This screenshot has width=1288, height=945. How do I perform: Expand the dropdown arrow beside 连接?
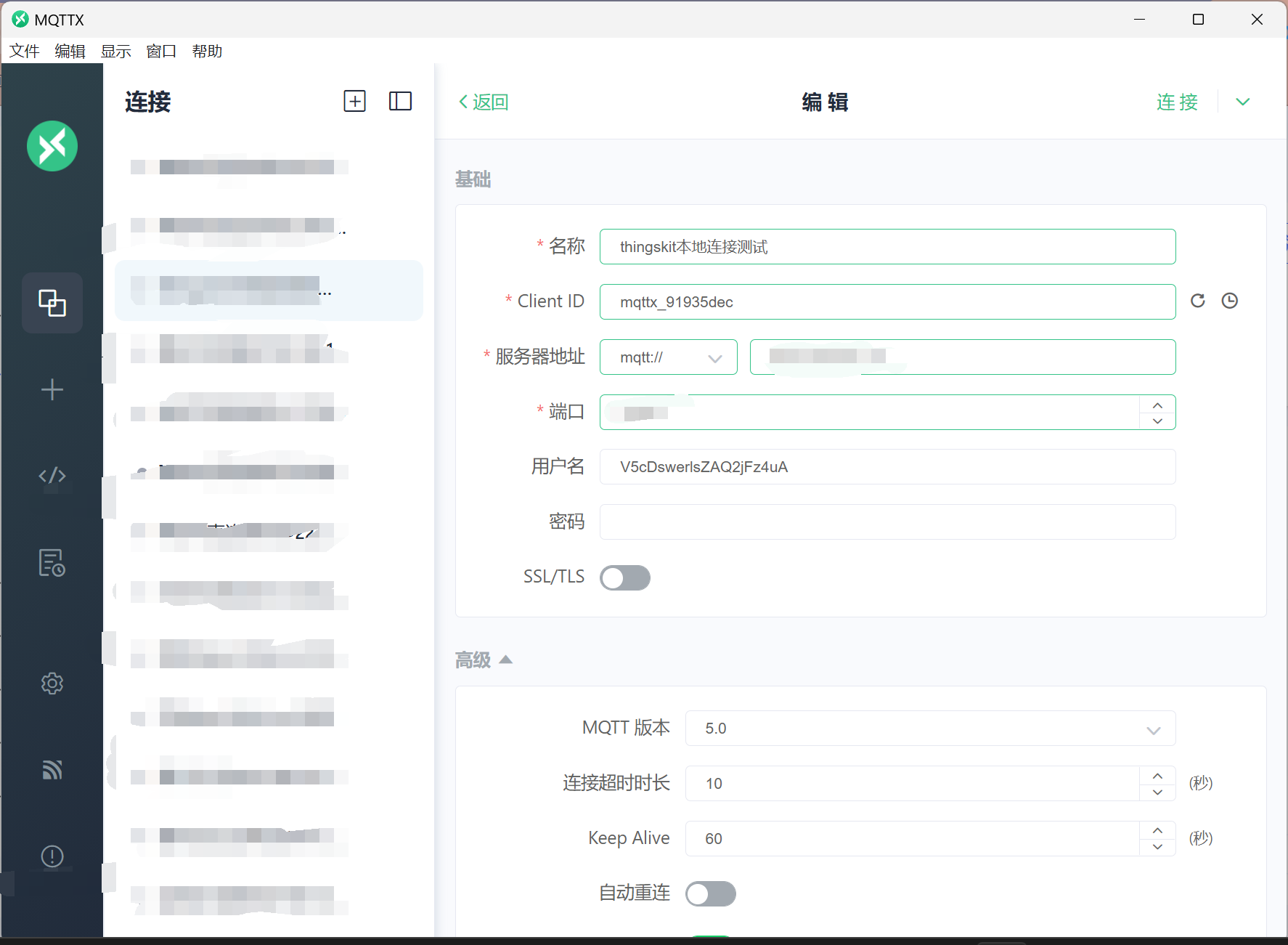pyautogui.click(x=1243, y=102)
